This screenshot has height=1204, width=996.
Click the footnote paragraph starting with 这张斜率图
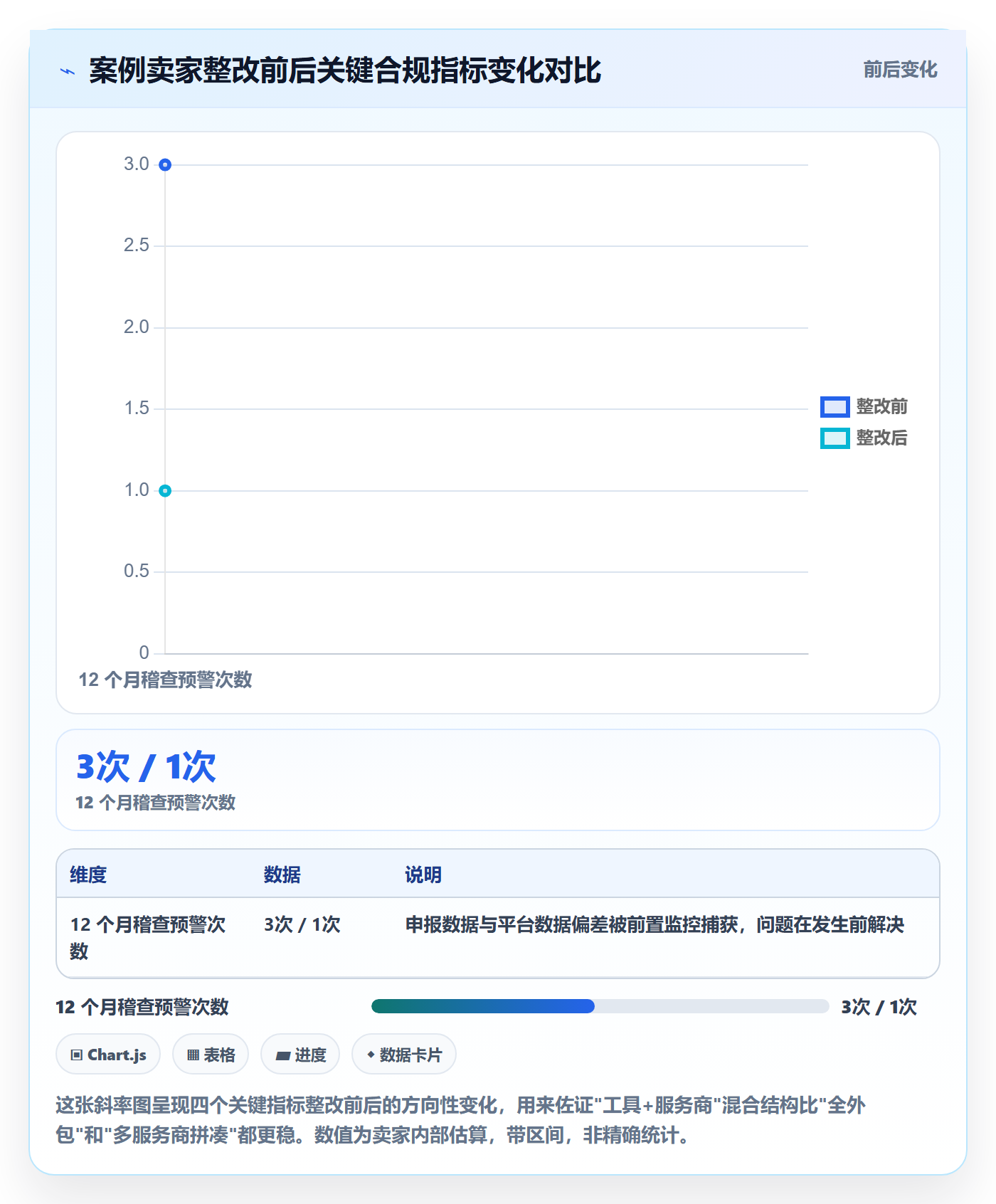pyautogui.click(x=461, y=1120)
